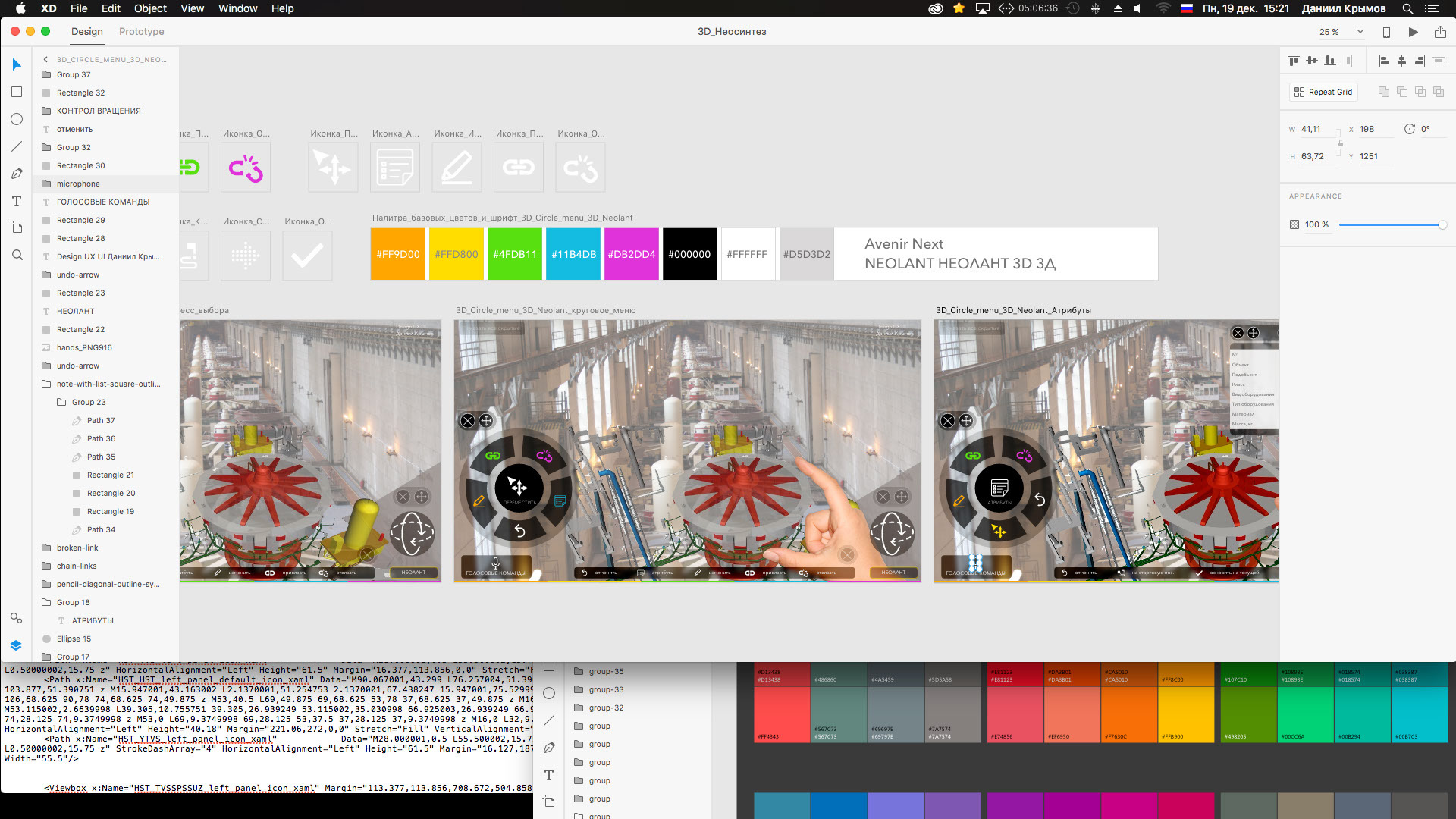Align selection to bottom edge

[1330, 61]
